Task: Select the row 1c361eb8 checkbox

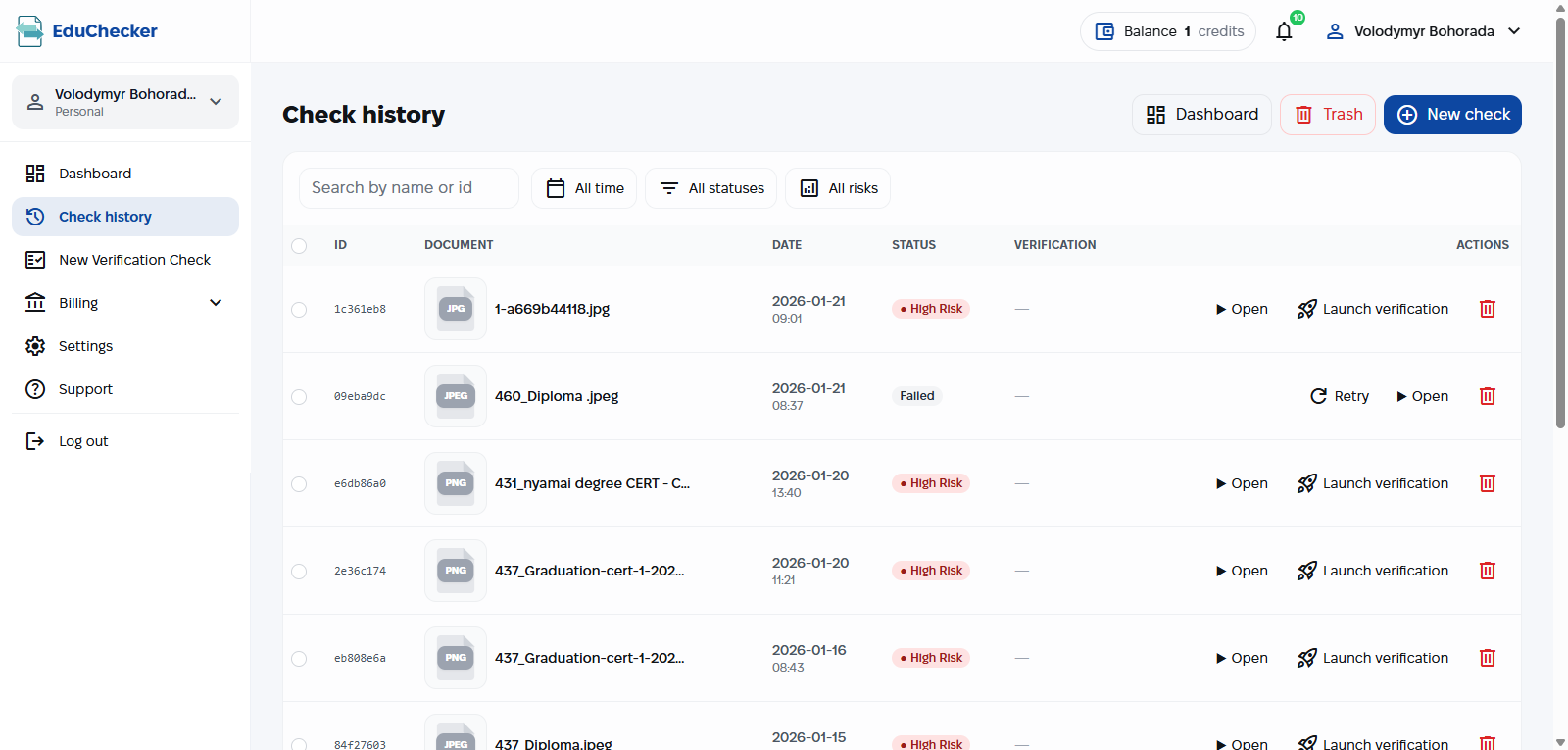Action: click(299, 310)
